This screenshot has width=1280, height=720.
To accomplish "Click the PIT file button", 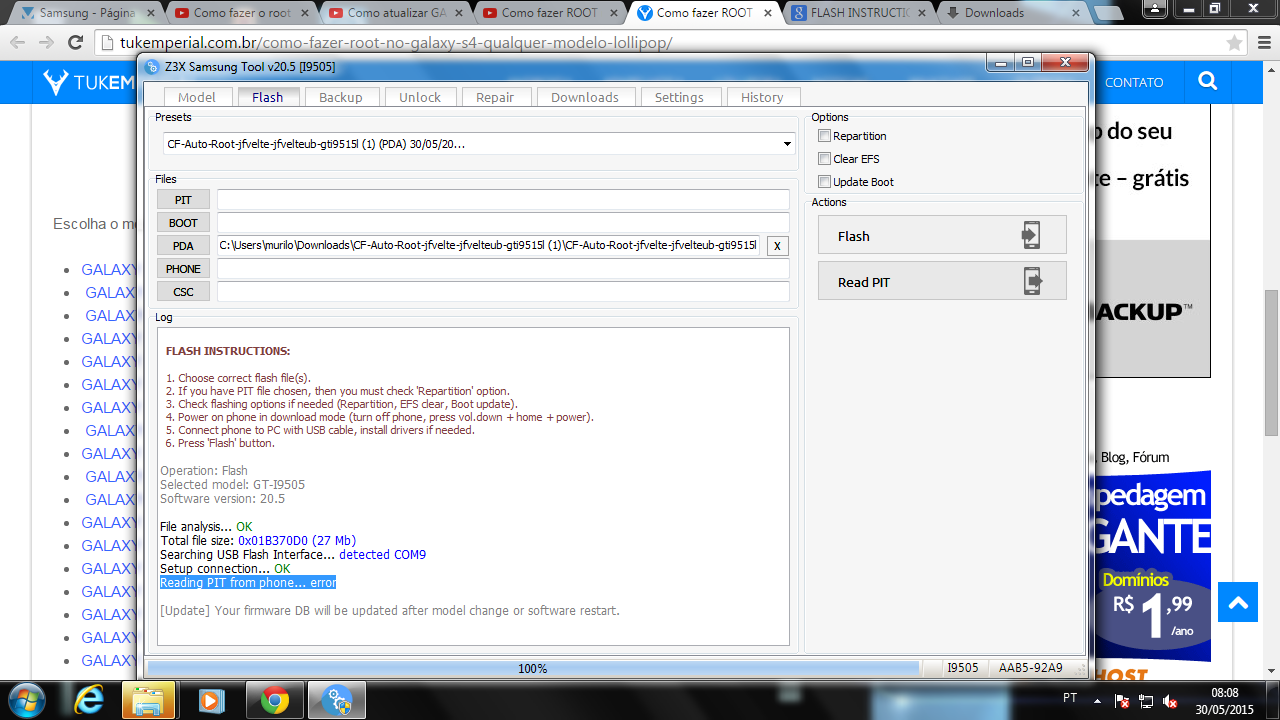I will coord(183,200).
